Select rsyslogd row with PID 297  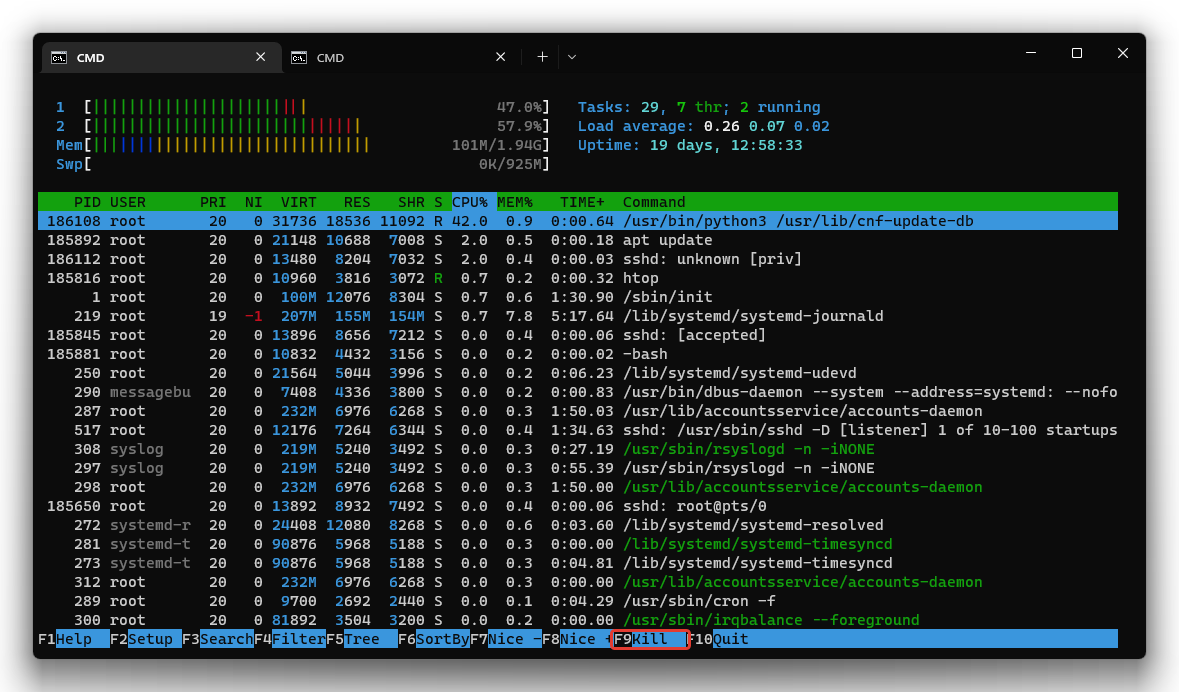tap(577, 469)
